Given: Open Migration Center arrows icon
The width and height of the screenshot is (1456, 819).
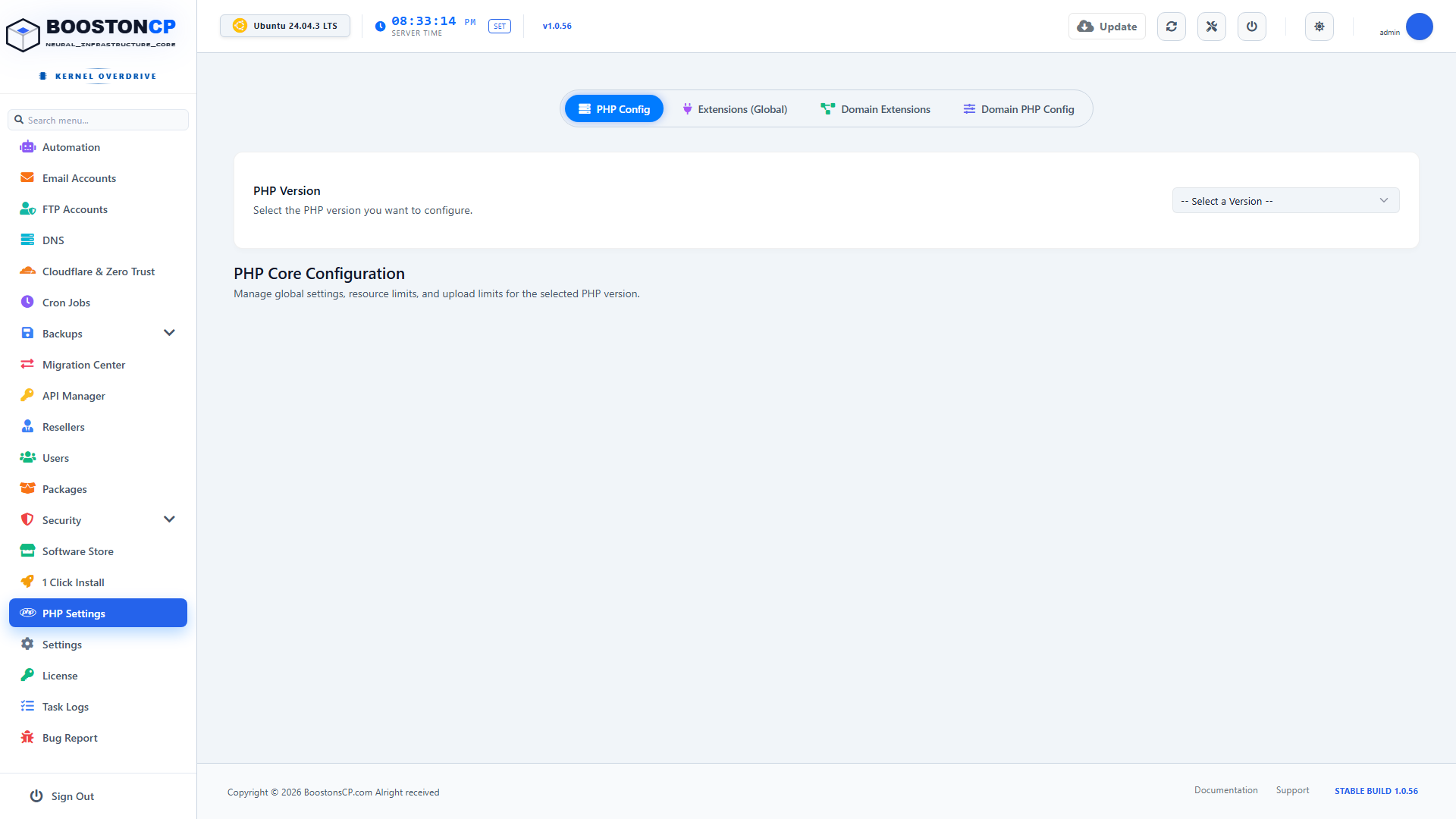Looking at the screenshot, I should tap(27, 364).
